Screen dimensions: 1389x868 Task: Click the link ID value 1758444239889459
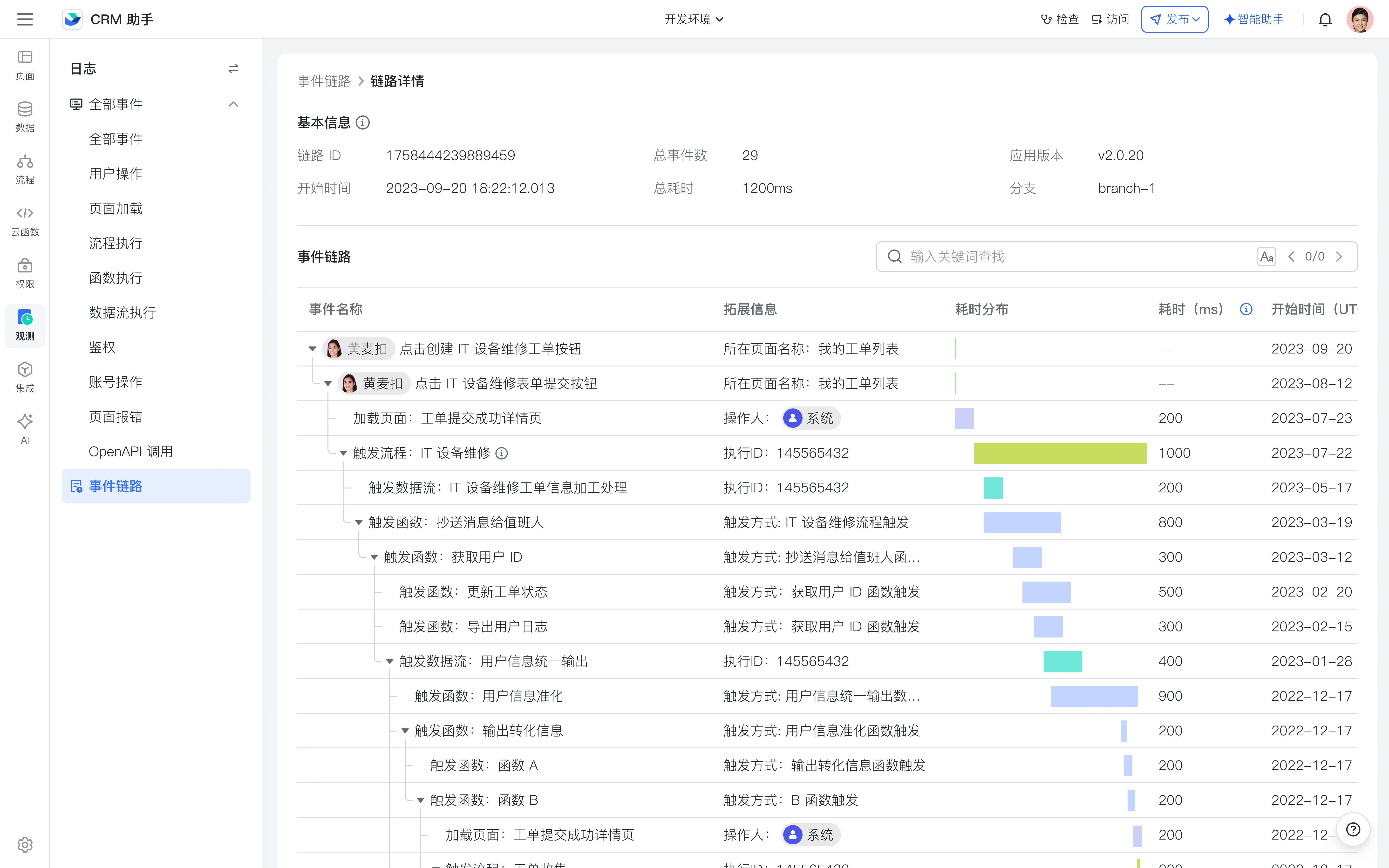point(450,156)
